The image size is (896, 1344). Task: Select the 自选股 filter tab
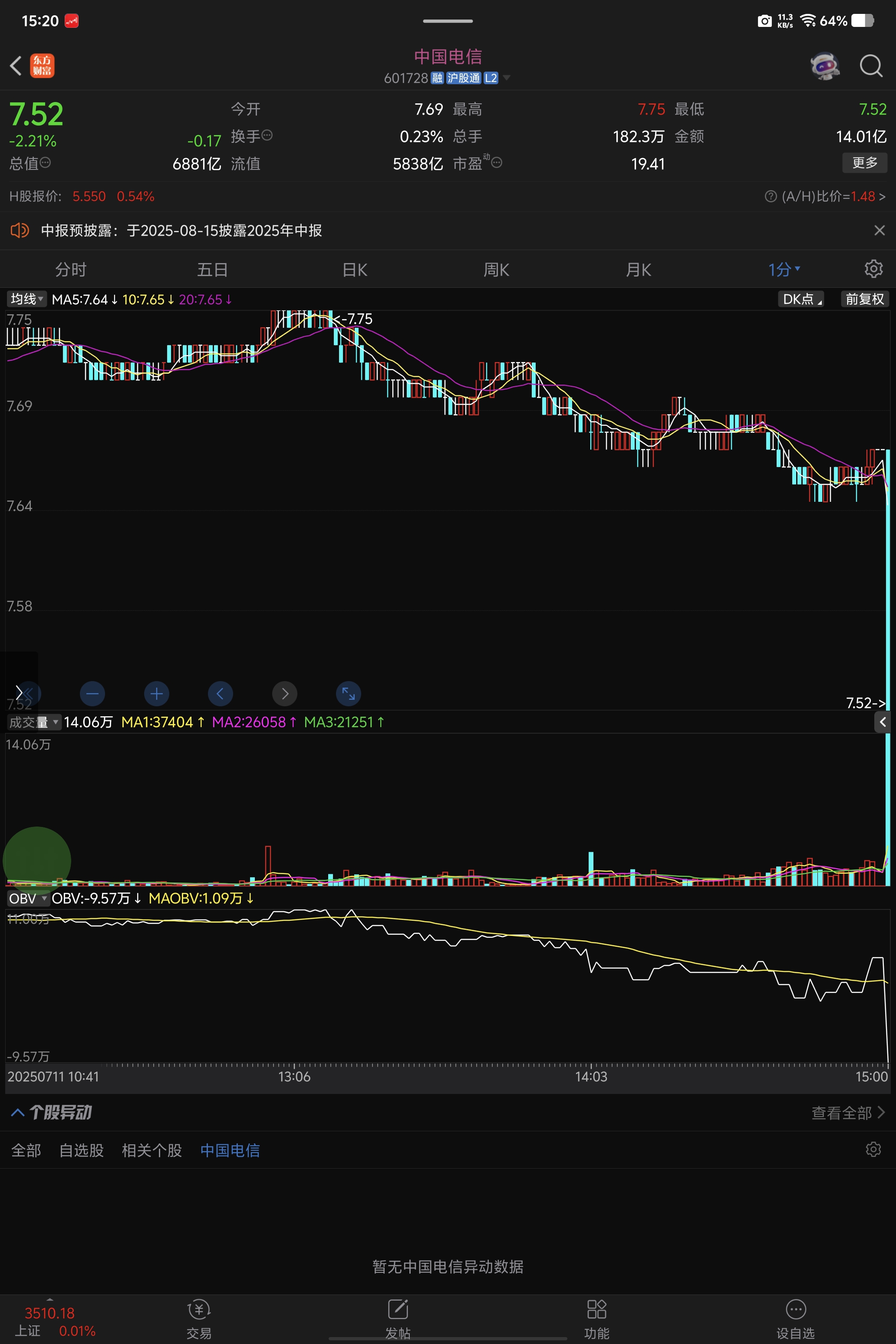click(x=82, y=1150)
